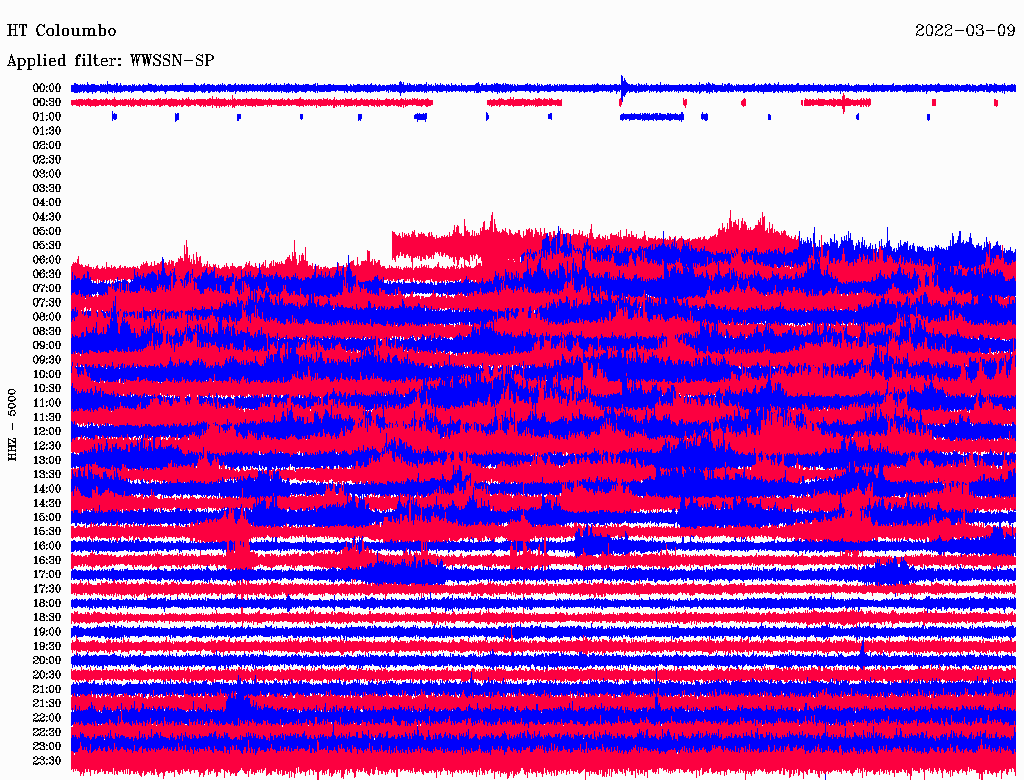Select the 02:30 time label

(47, 159)
